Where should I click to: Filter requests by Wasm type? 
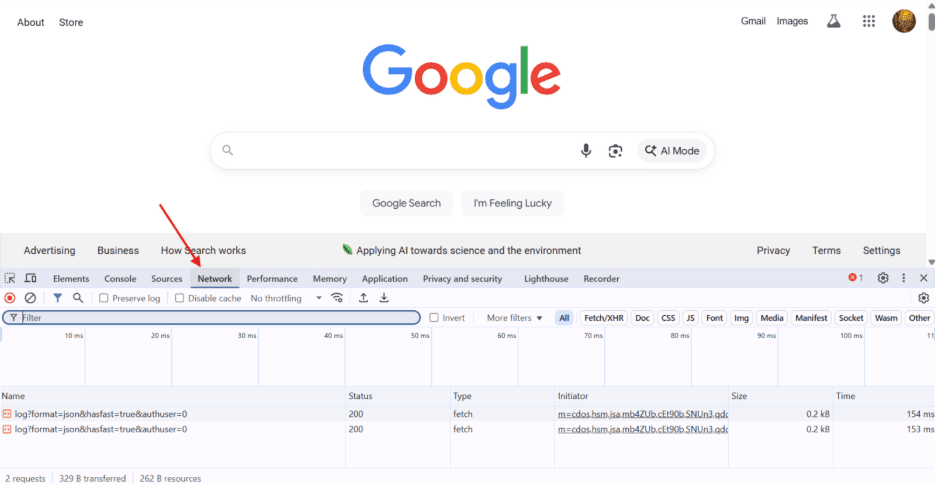tap(886, 318)
